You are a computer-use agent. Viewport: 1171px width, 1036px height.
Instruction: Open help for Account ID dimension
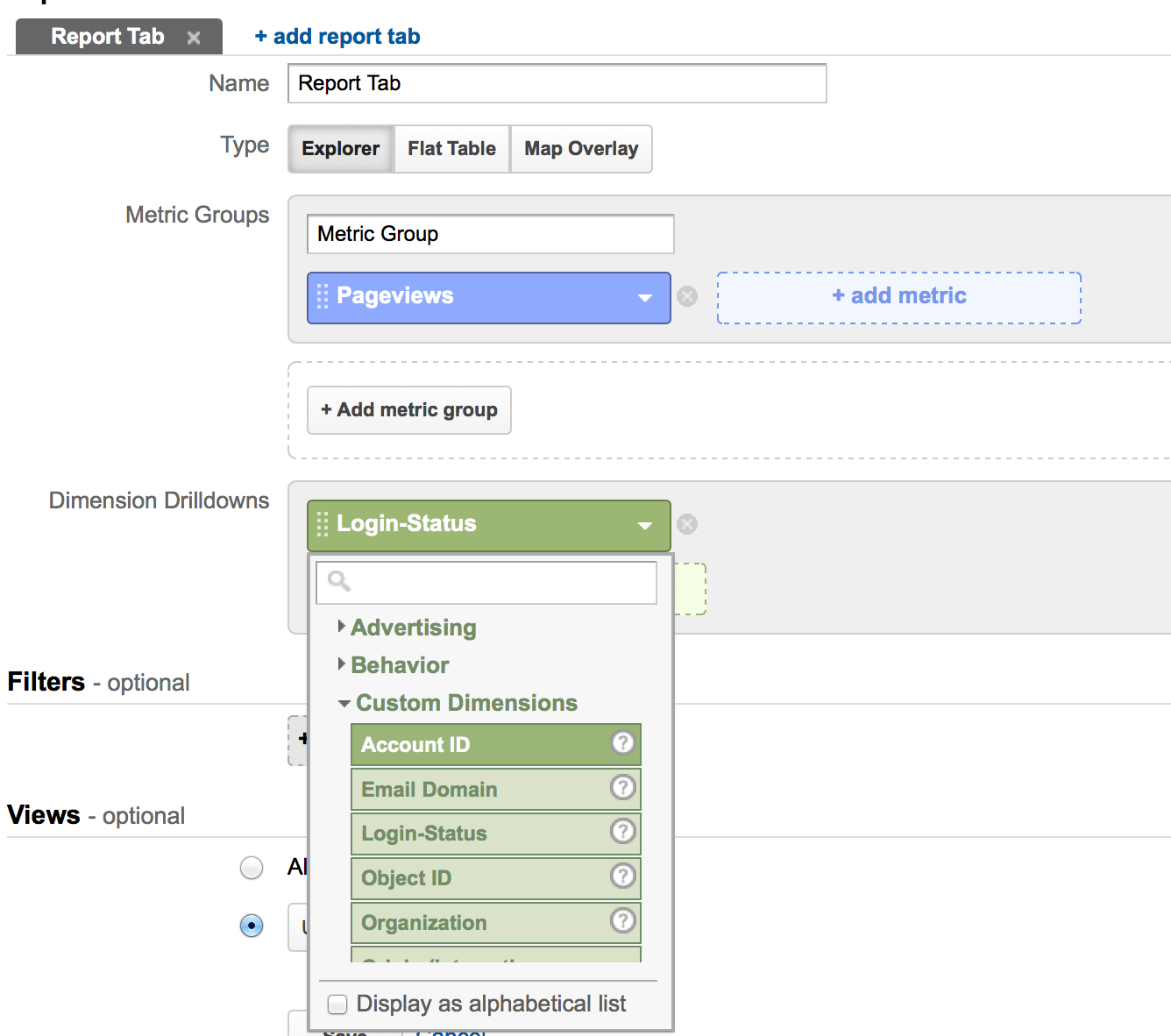[x=622, y=742]
